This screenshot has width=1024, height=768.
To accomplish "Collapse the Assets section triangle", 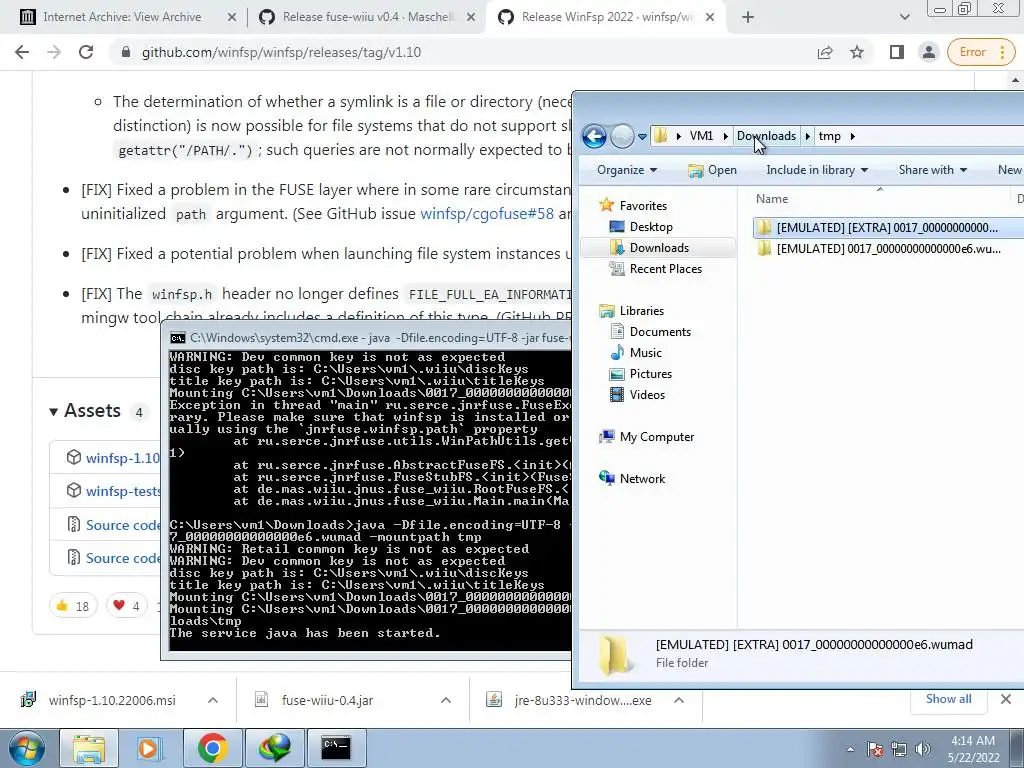I will 54,411.
